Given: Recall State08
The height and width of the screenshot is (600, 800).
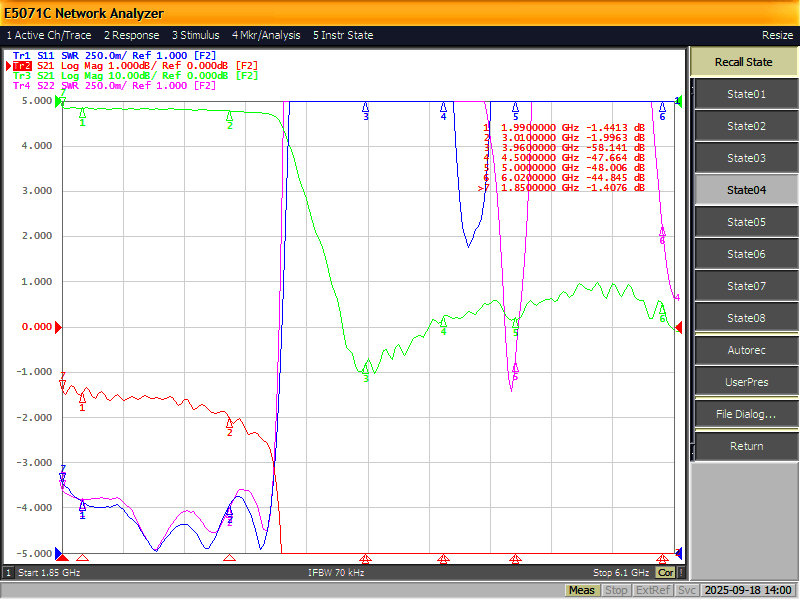Looking at the screenshot, I should 746,318.
